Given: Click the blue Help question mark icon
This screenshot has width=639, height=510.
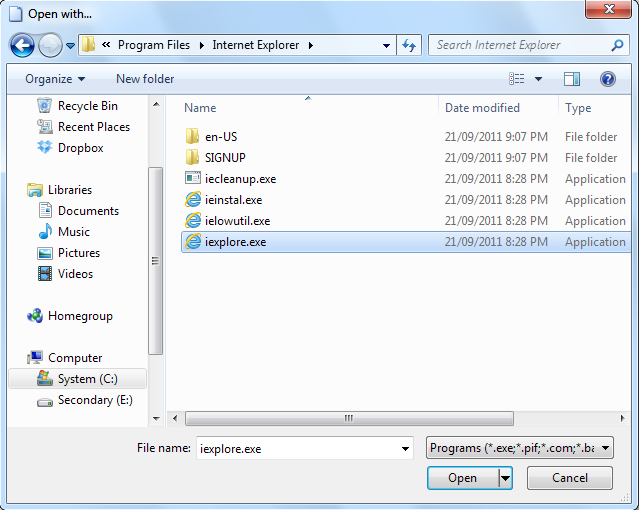Looking at the screenshot, I should (x=607, y=79).
